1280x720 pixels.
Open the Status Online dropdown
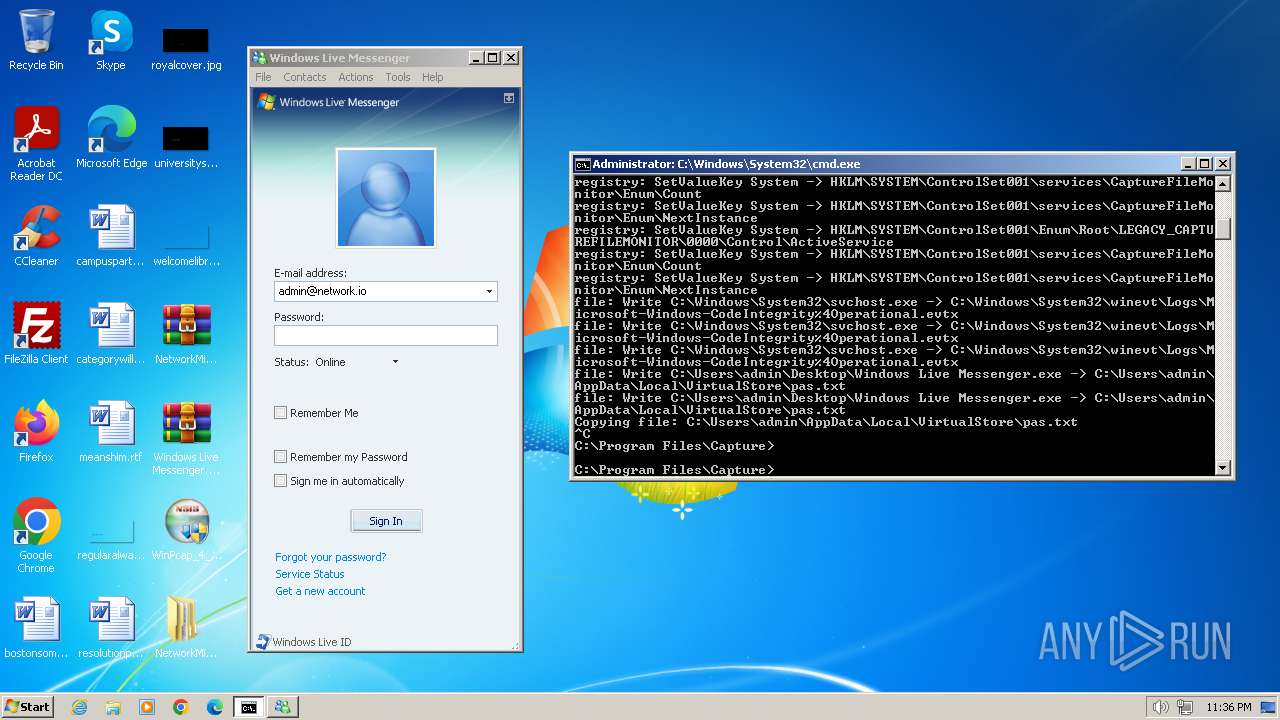(395, 362)
